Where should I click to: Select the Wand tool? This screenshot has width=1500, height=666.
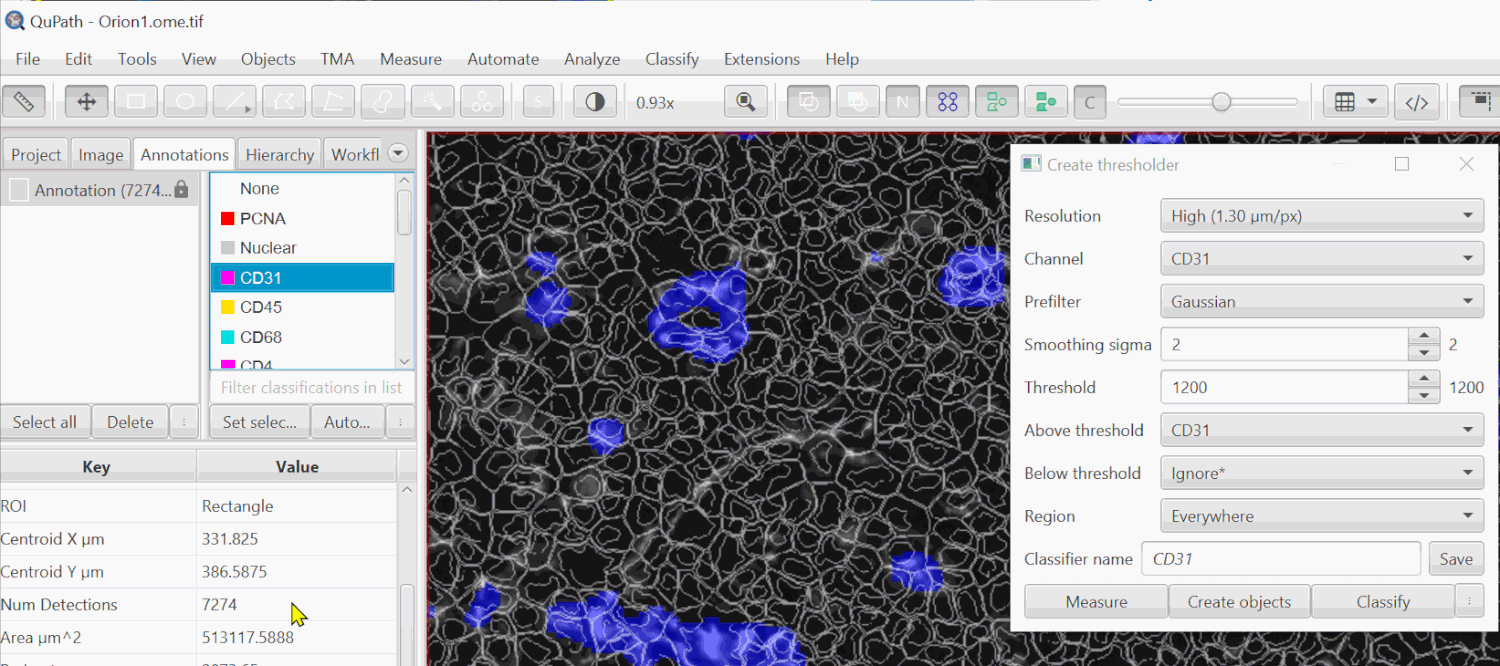click(432, 102)
